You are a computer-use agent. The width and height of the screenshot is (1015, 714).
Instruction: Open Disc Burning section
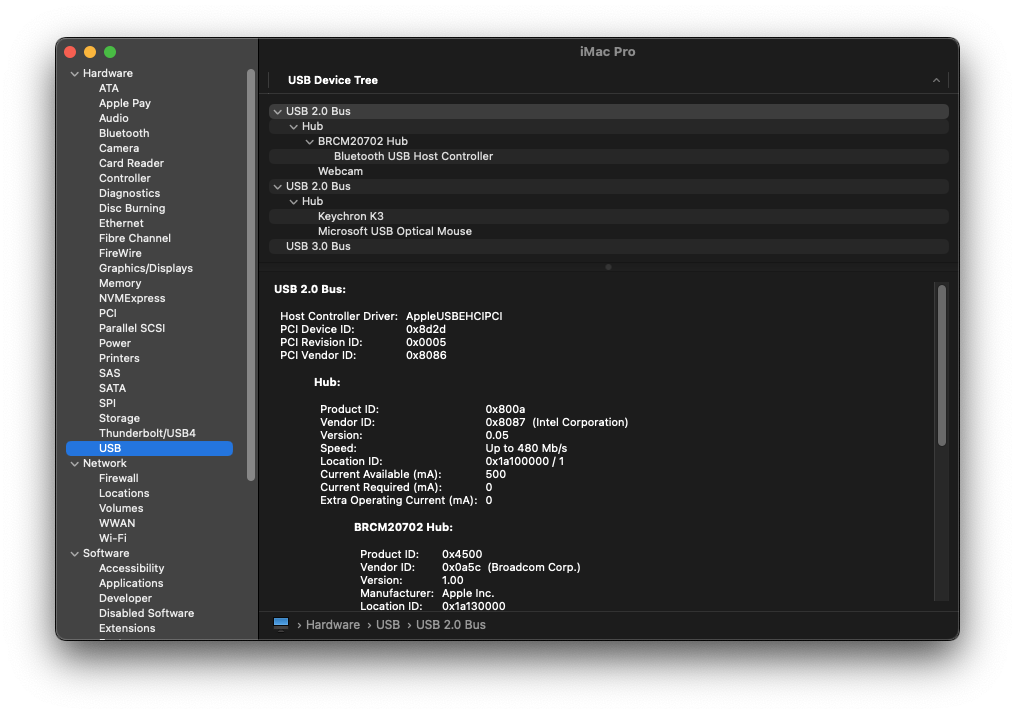pyautogui.click(x=132, y=208)
